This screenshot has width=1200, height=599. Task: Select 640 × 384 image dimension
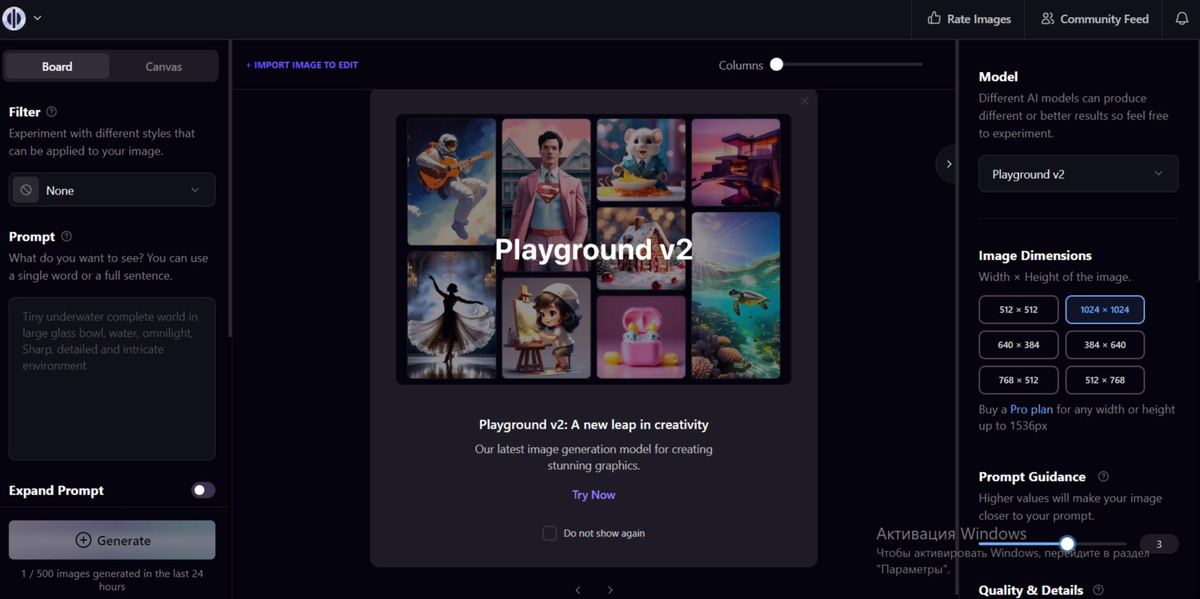coord(1018,345)
